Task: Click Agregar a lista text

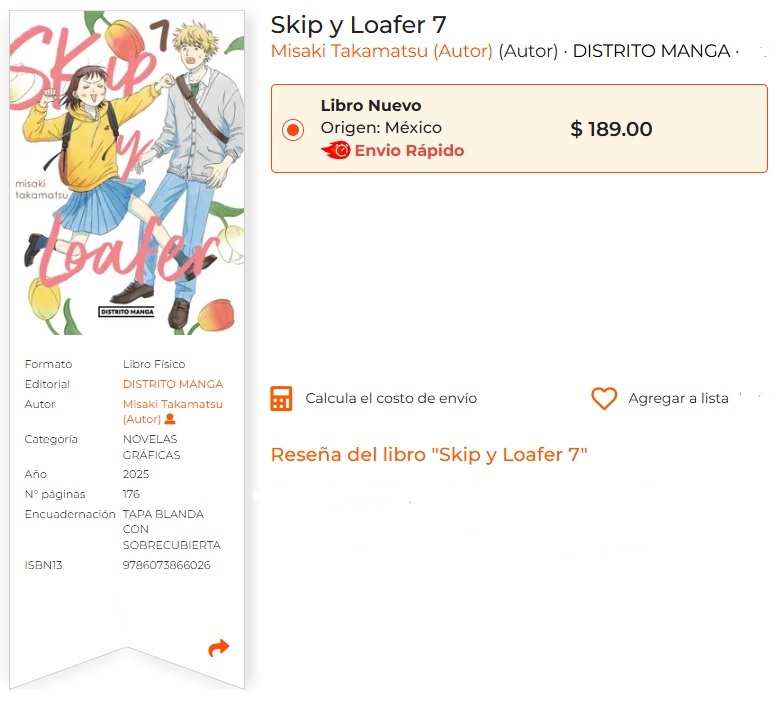Action: 678,398
